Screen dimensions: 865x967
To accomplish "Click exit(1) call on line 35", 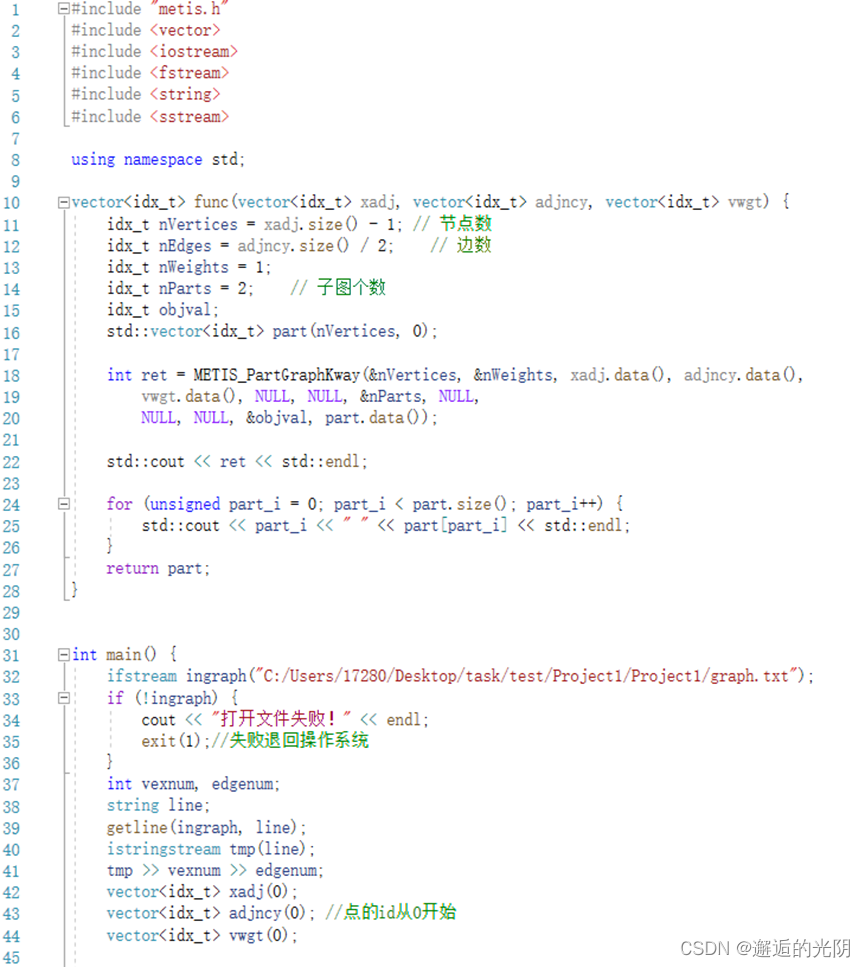I will [x=171, y=740].
